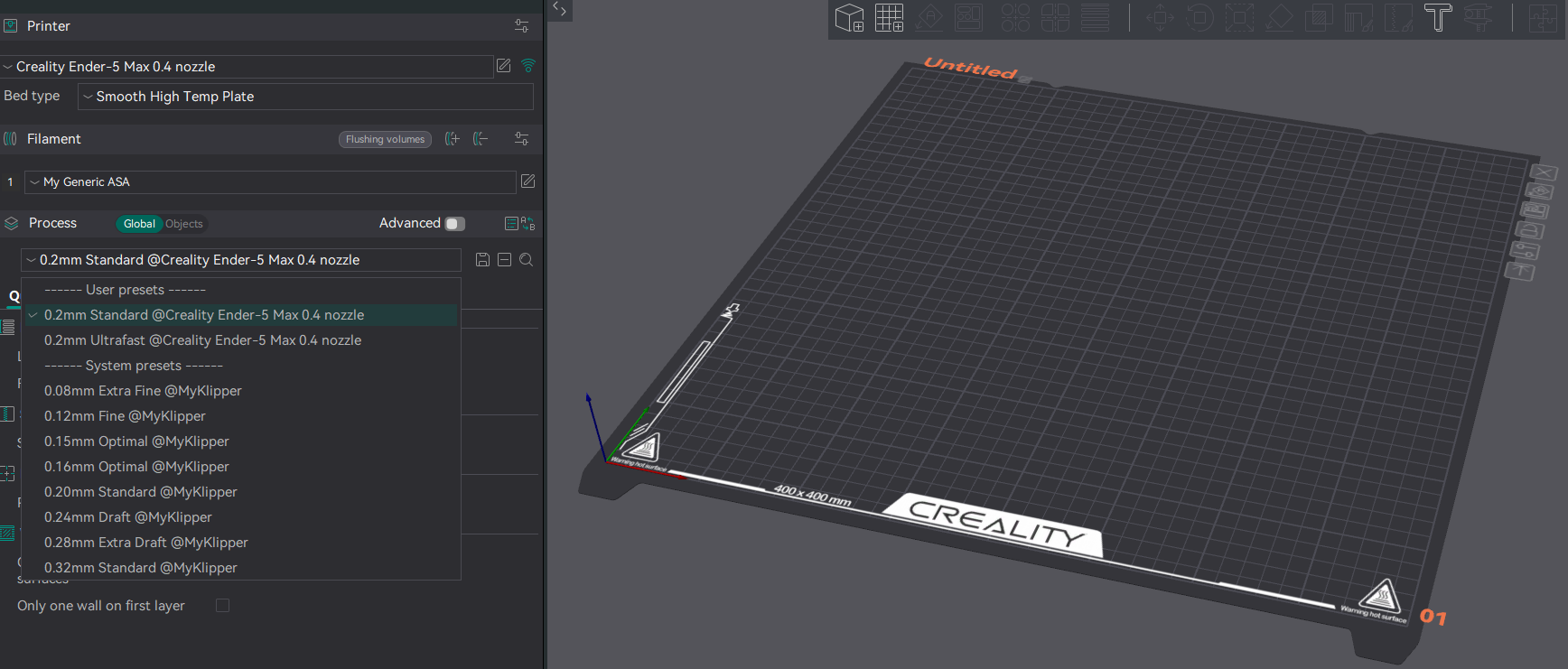Screen dimensions: 1568x669
Task: Open printer connection wifi icon
Action: pos(528,66)
